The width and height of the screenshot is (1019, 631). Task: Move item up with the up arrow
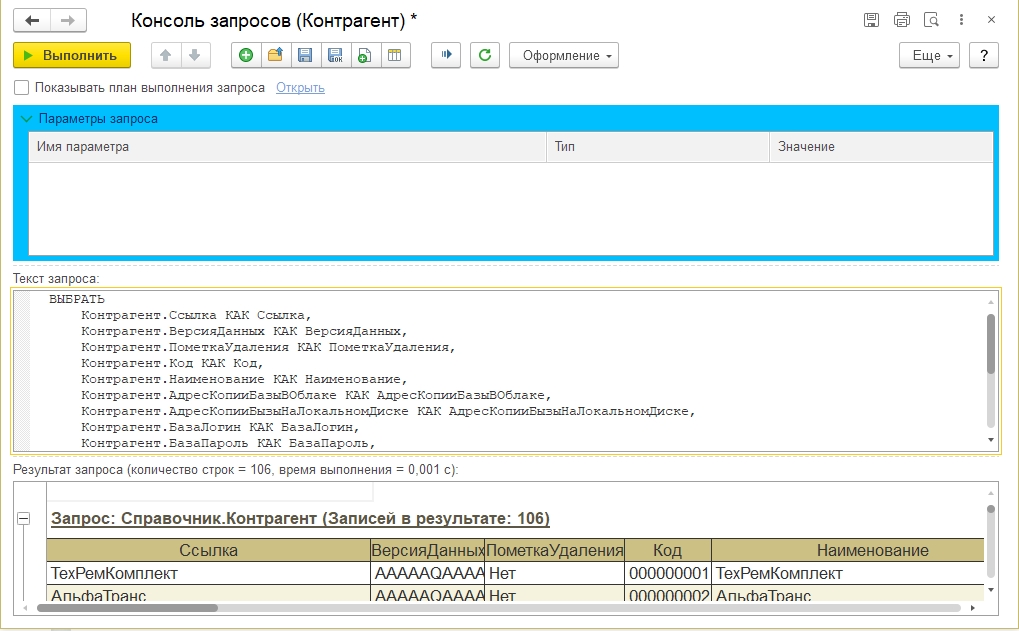coord(166,55)
